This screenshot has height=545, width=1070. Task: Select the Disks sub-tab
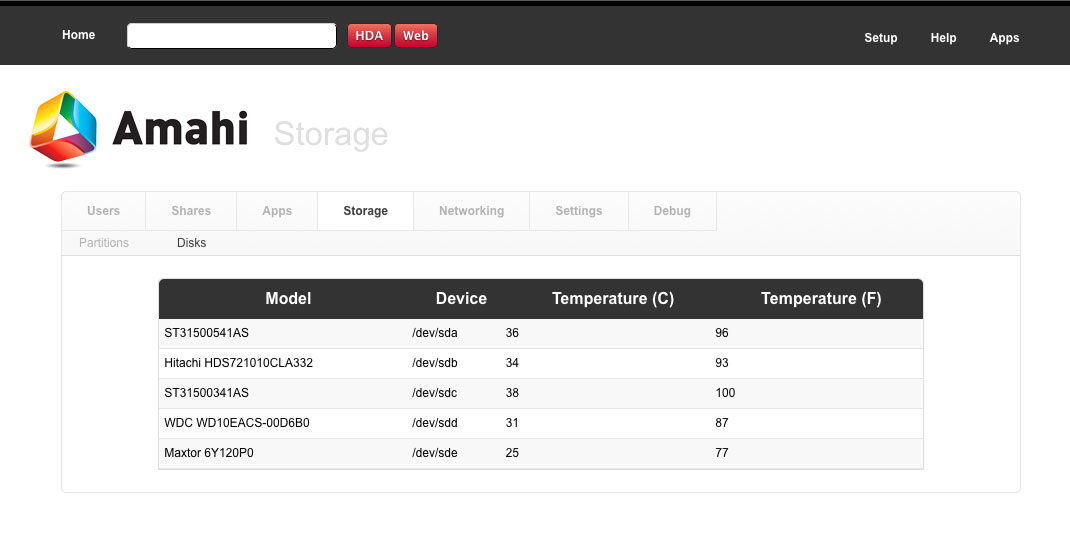click(x=191, y=243)
